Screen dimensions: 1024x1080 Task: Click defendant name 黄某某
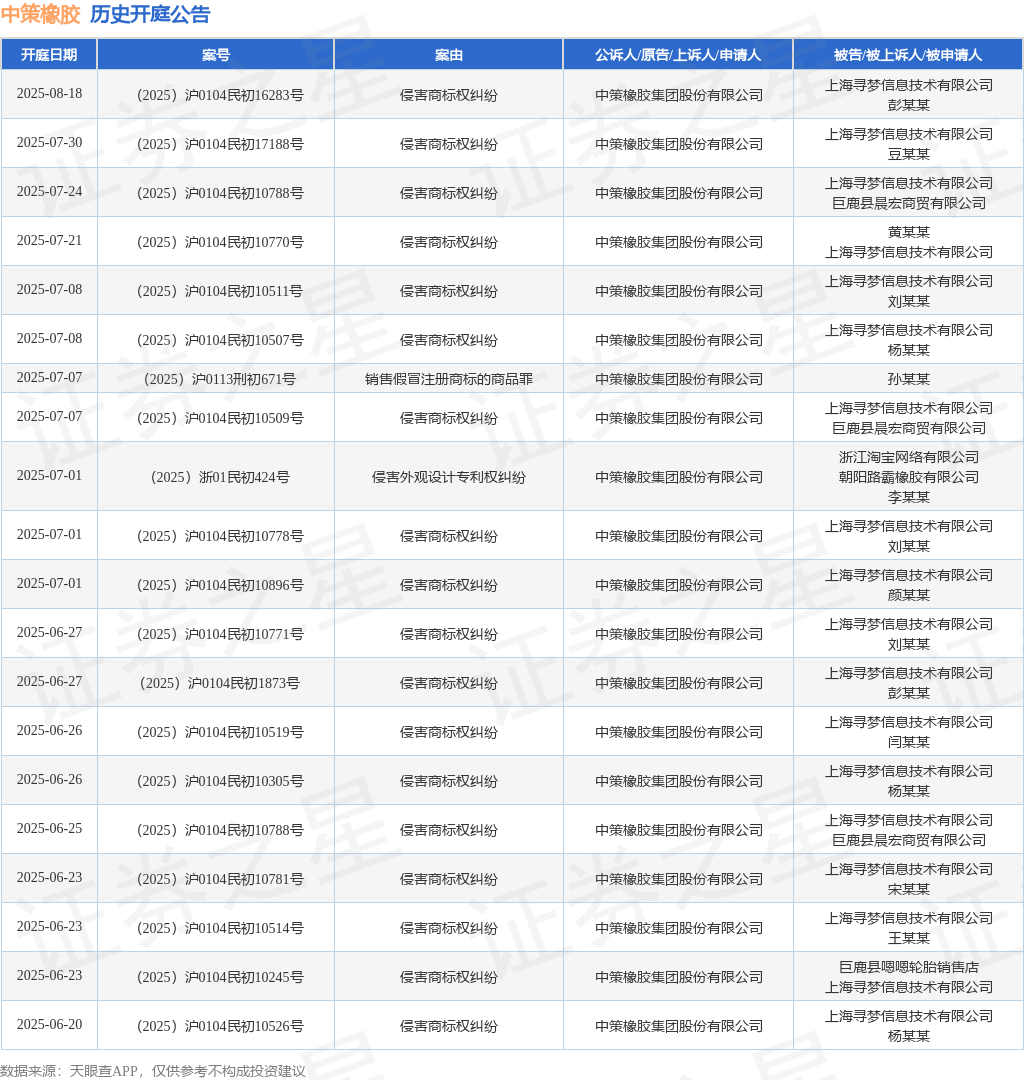[908, 232]
